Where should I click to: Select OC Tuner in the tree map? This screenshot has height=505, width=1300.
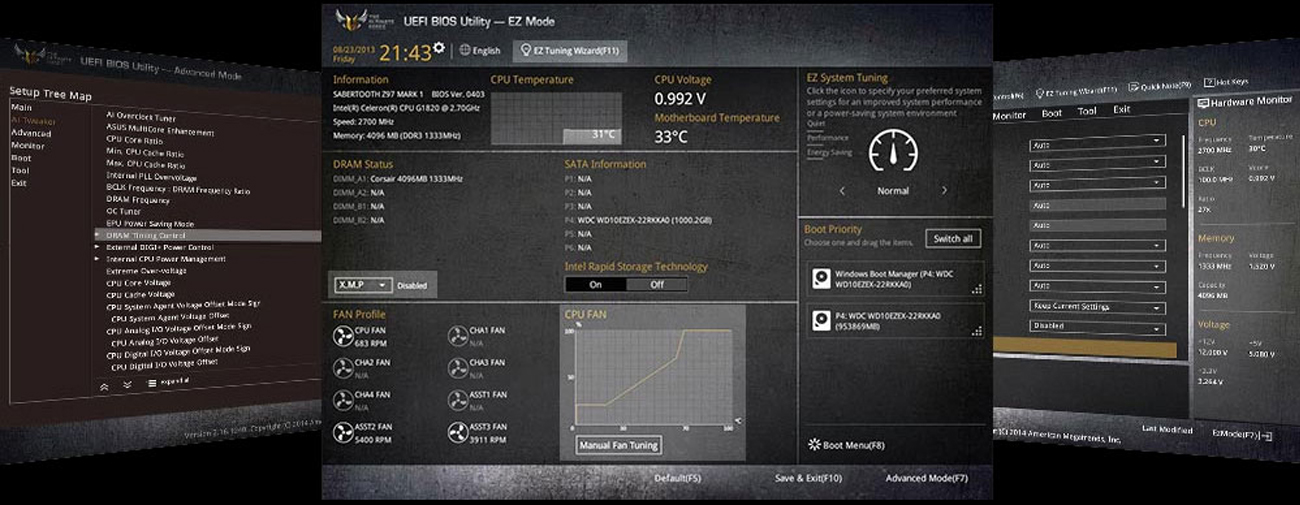[124, 211]
